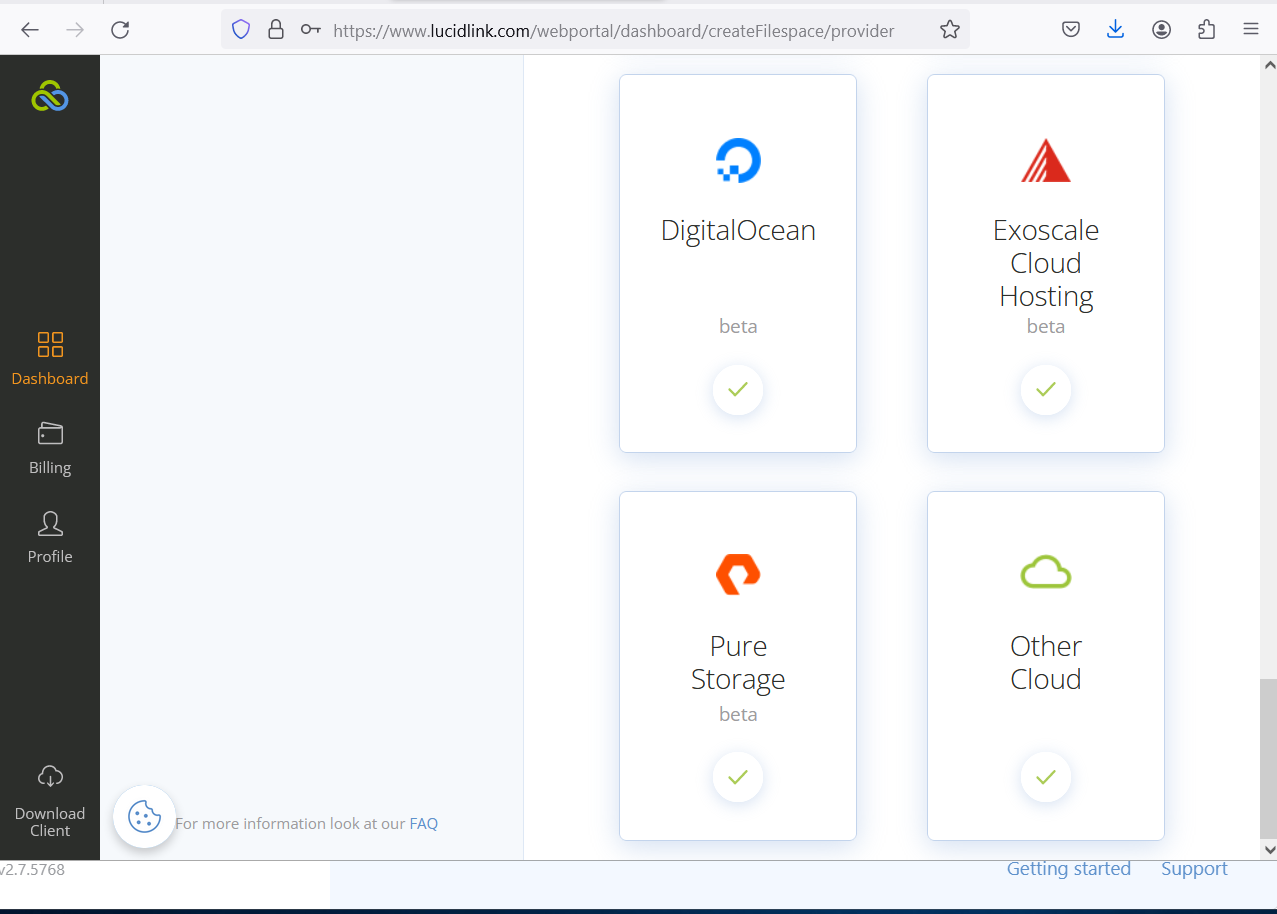
Task: Select the Pure Storage checkmark
Action: coord(738,777)
